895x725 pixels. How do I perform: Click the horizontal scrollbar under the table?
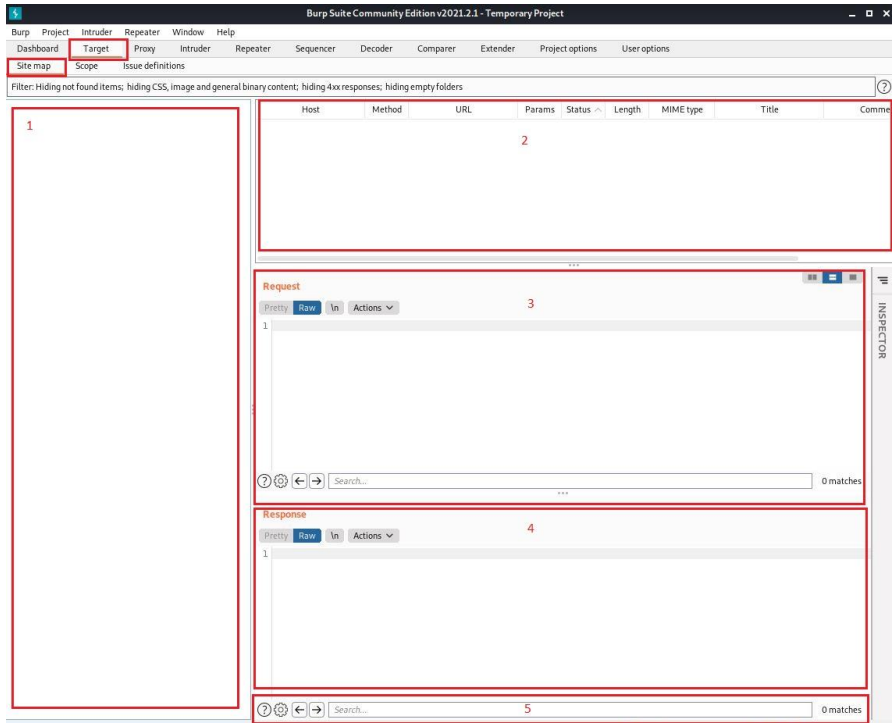[x=528, y=259]
